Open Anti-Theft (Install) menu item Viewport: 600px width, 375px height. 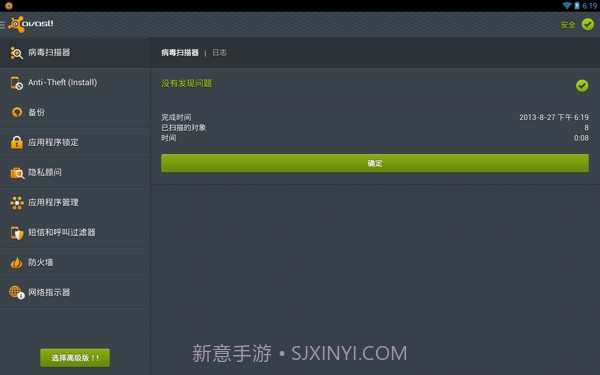pos(75,83)
